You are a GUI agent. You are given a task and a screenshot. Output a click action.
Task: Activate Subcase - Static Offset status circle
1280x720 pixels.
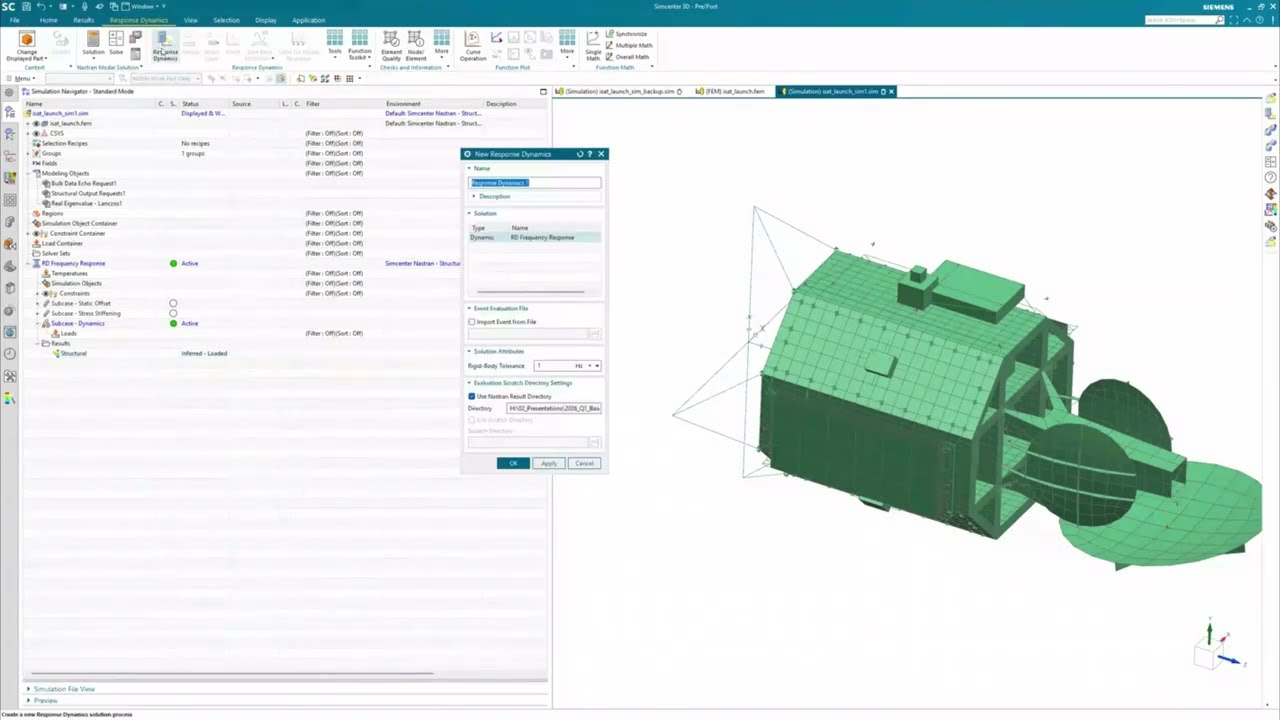click(173, 303)
